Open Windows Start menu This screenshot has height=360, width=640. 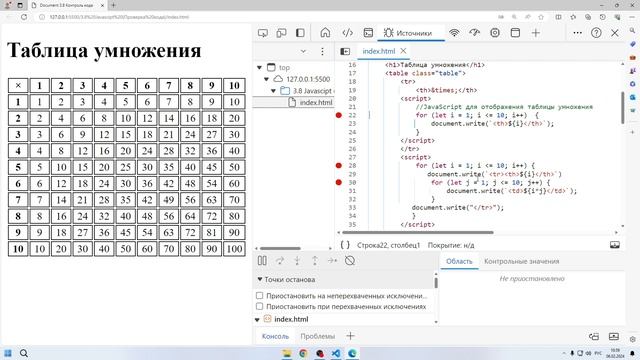(8, 353)
